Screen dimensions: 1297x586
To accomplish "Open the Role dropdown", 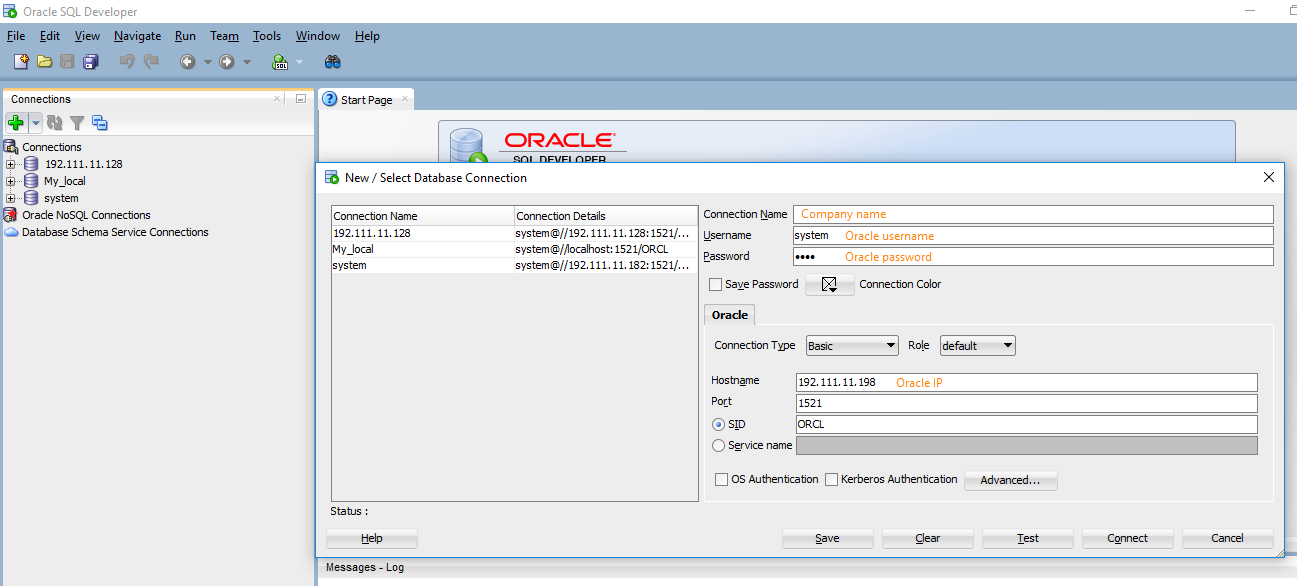I will (977, 346).
